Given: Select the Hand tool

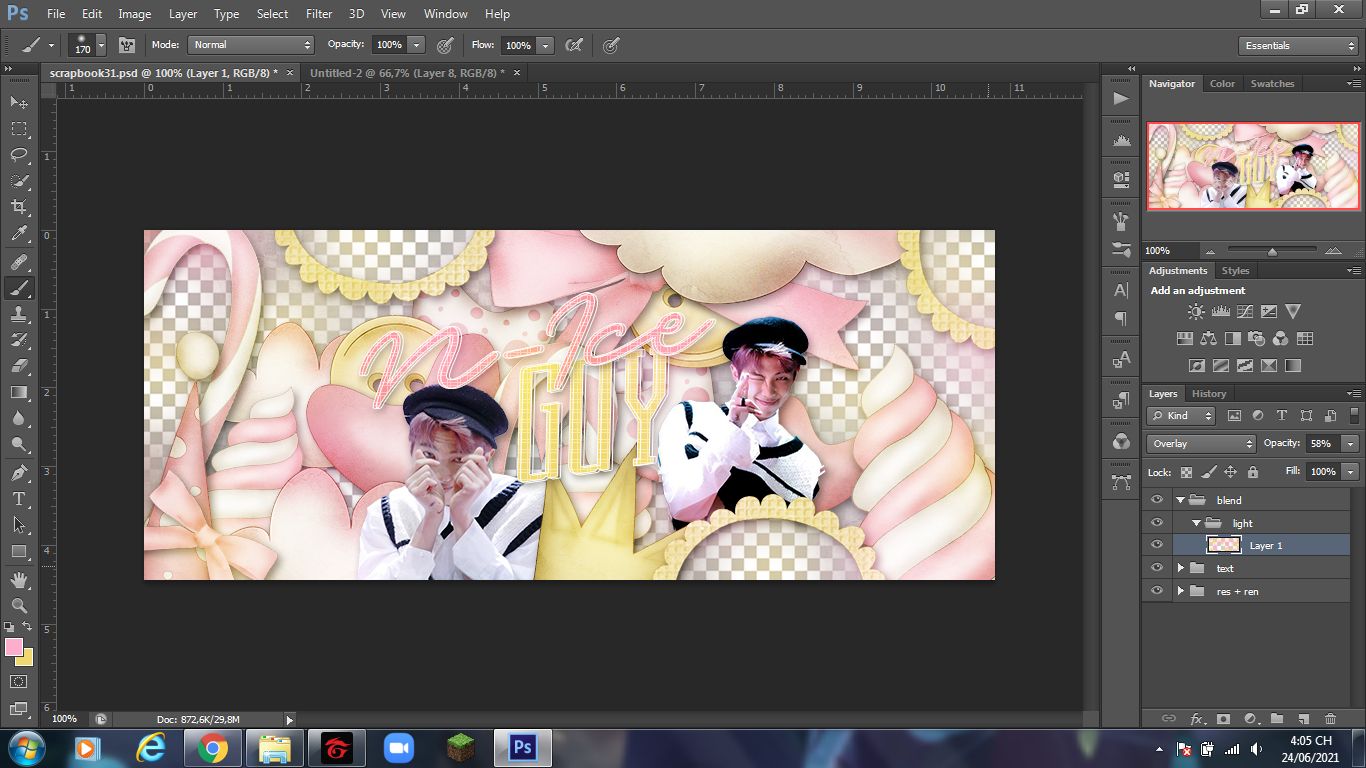Looking at the screenshot, I should point(19,579).
